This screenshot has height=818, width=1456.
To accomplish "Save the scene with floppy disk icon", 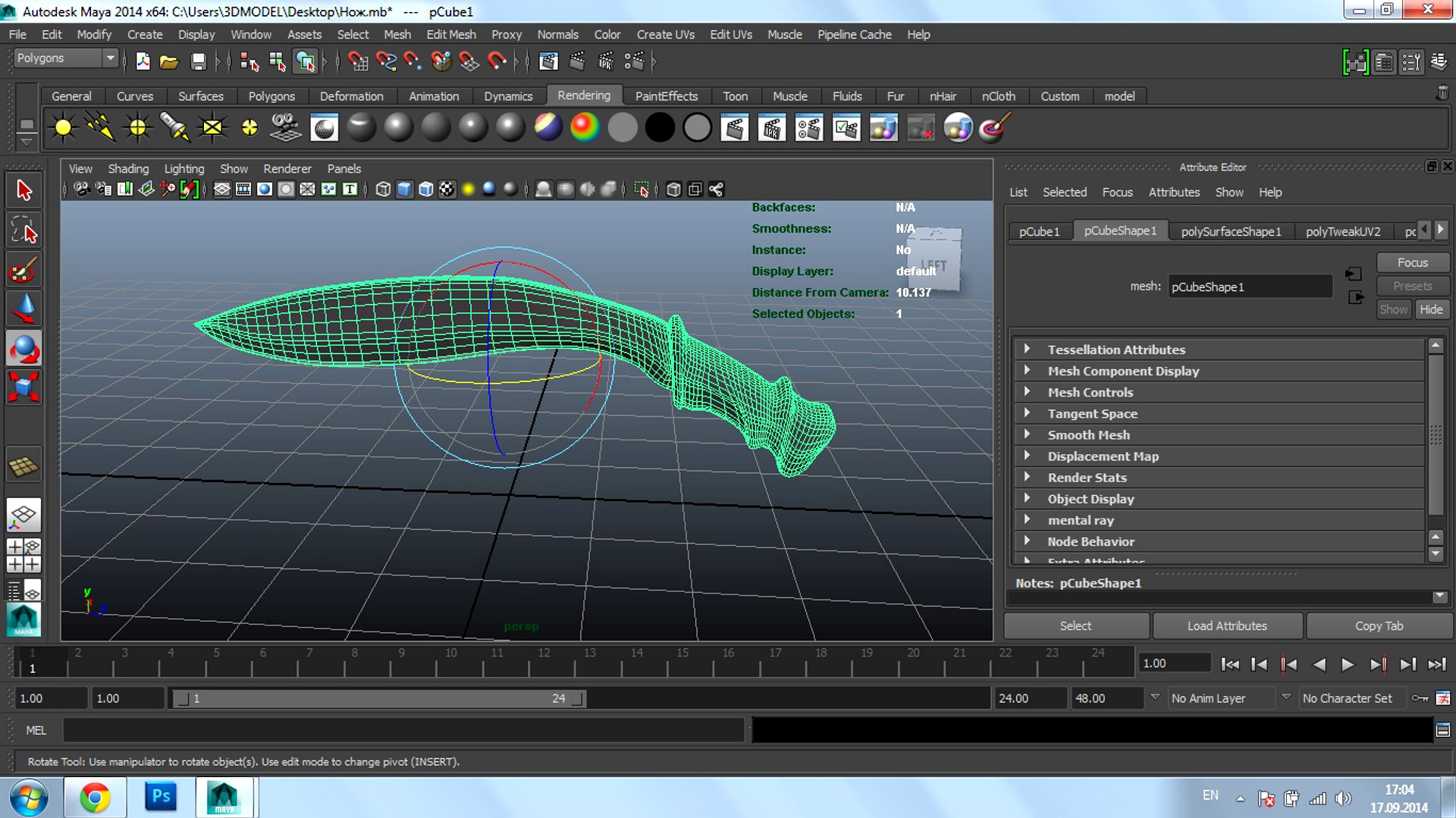I will pyautogui.click(x=198, y=61).
